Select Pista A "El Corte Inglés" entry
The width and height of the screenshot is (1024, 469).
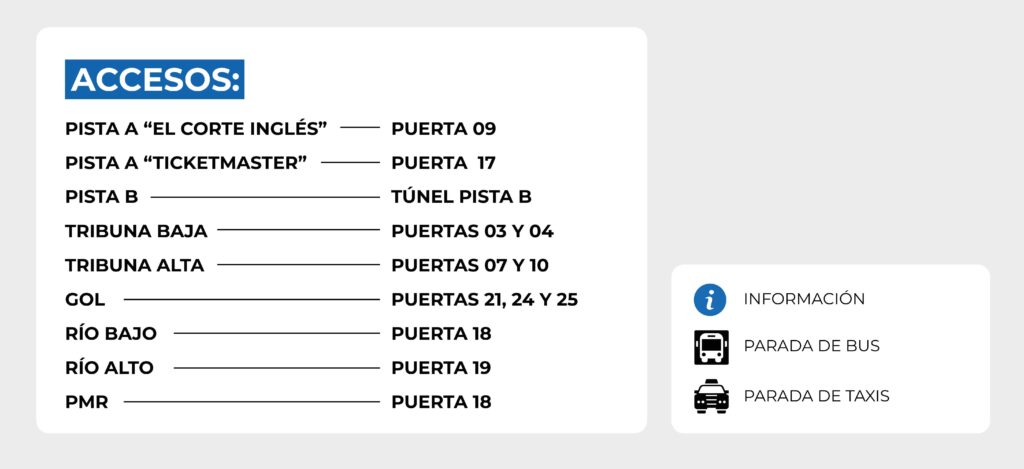tap(196, 129)
